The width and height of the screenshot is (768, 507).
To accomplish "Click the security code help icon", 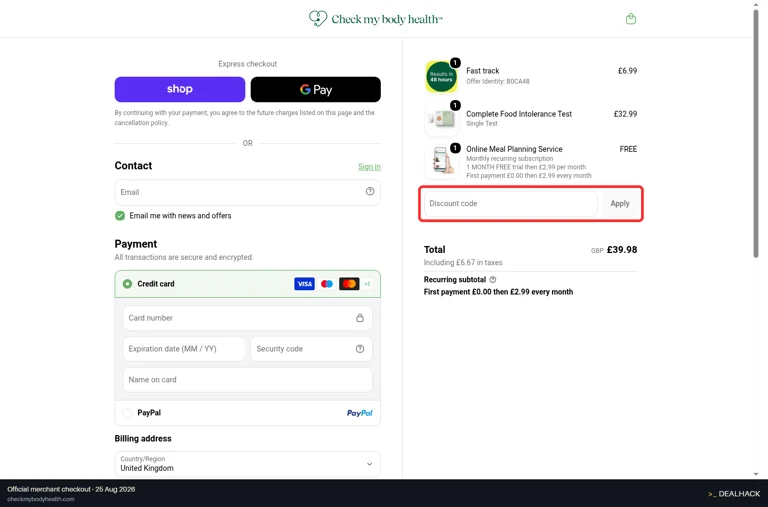I will (360, 349).
